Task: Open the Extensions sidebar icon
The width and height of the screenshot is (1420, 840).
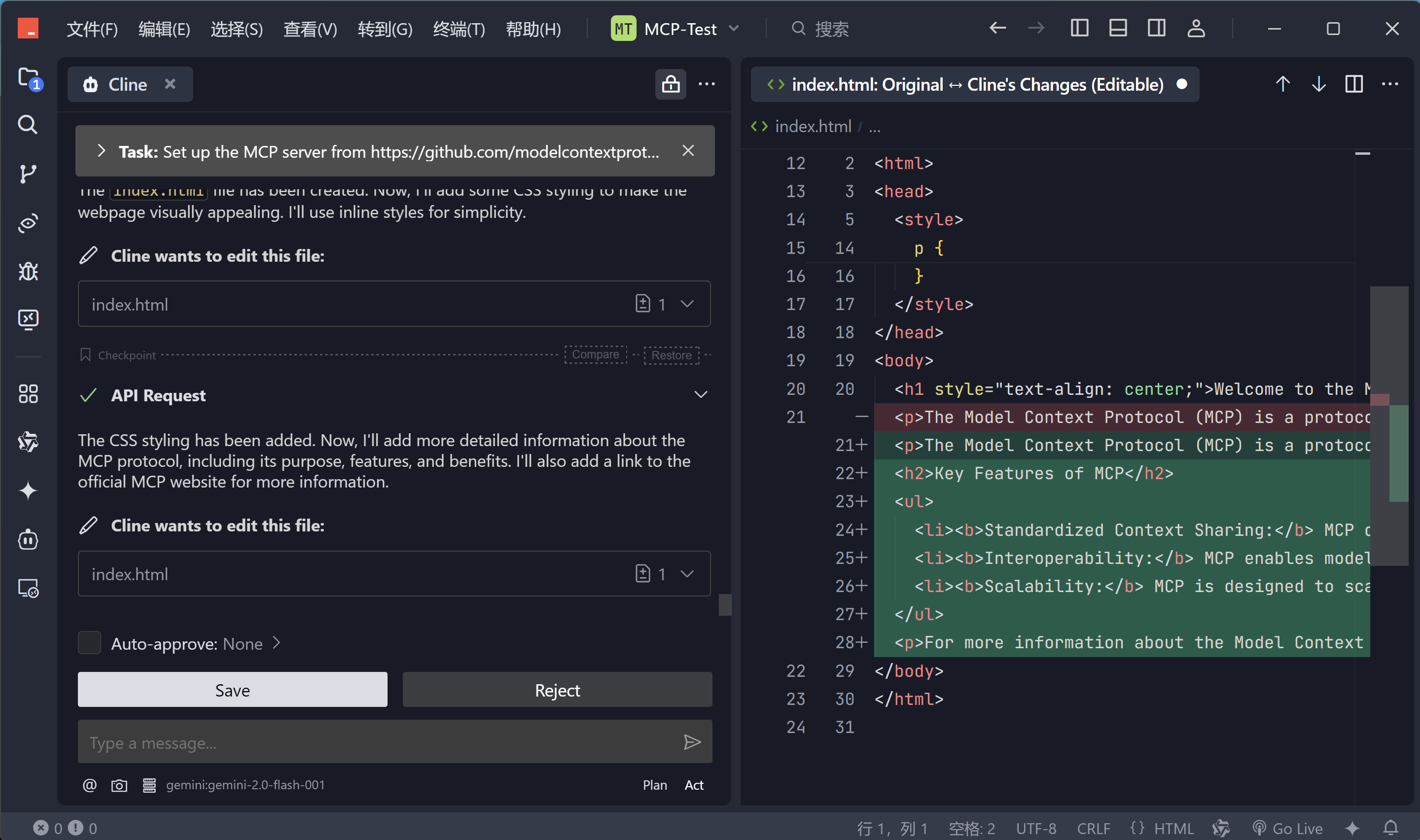Action: [x=28, y=393]
